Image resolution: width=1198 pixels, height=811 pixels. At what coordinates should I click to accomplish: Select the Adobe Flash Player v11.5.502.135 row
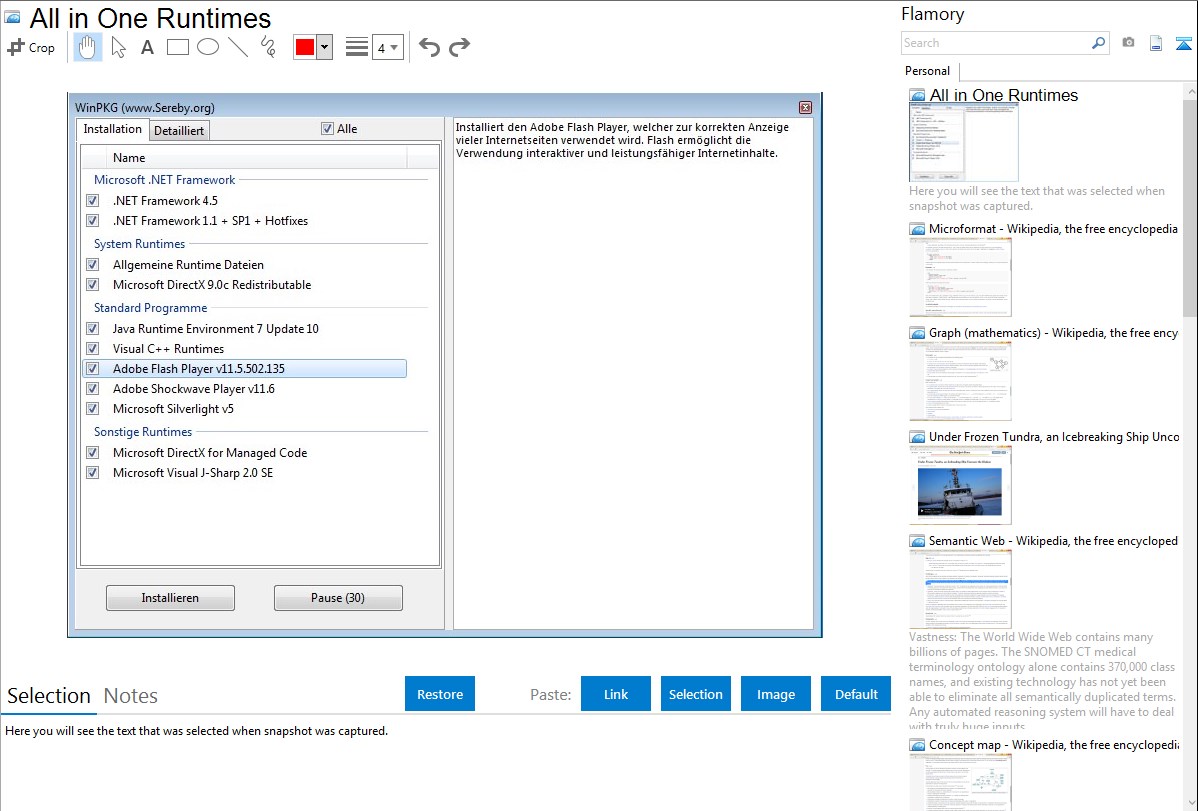244,369
